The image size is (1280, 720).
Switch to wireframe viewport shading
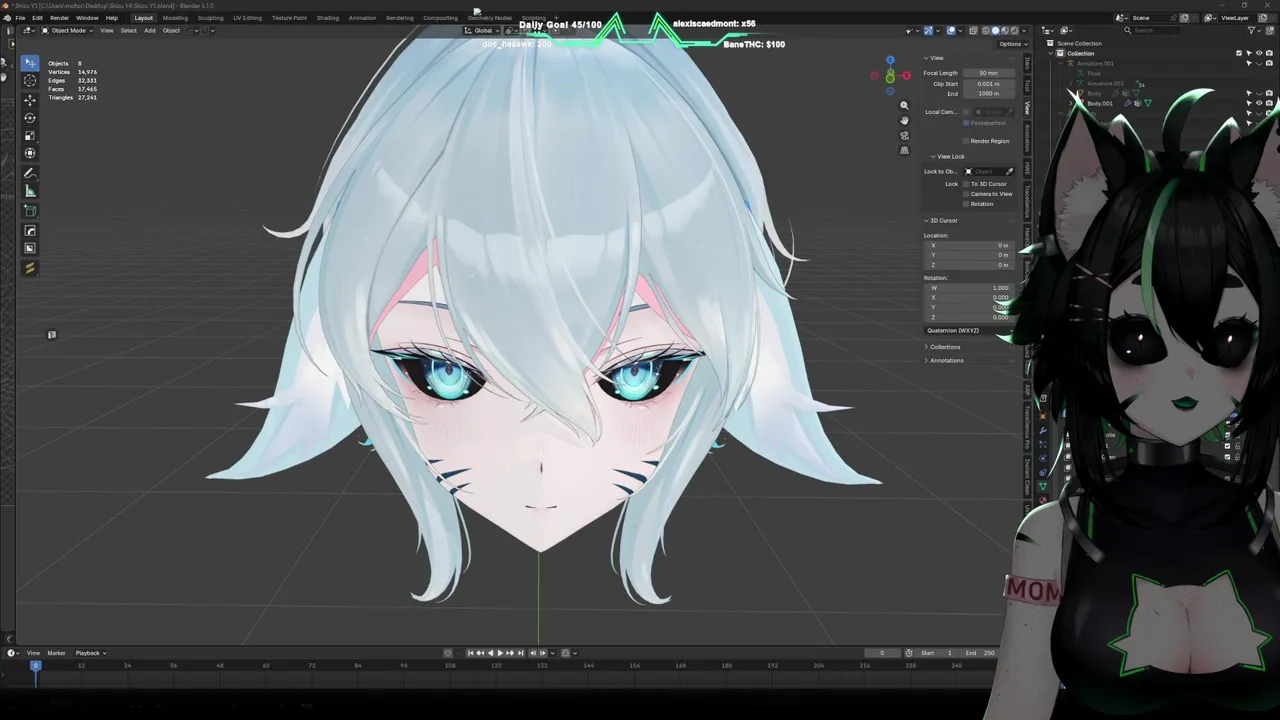point(985,30)
